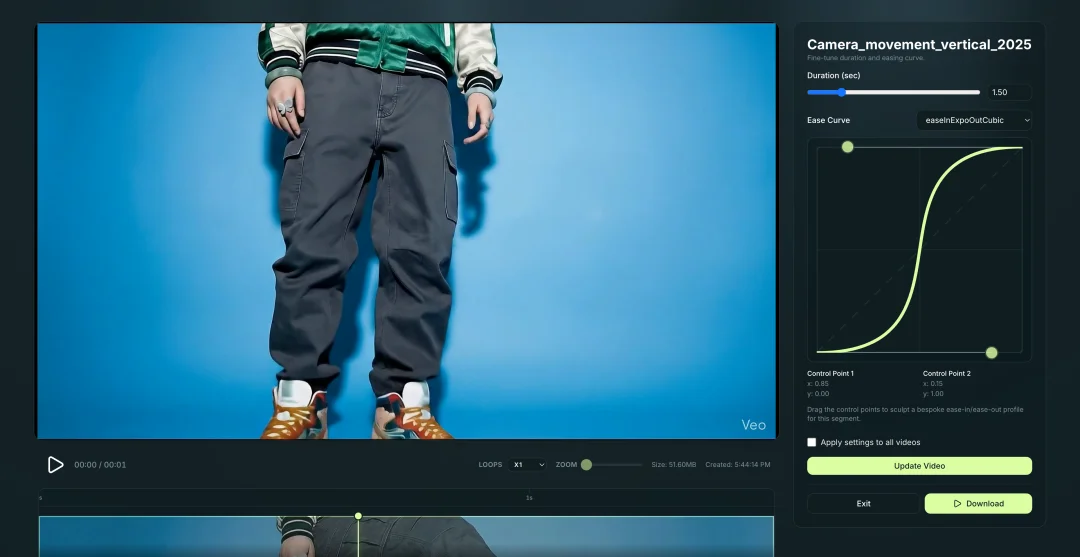Click the Veo watermark logo
The width and height of the screenshot is (1080, 557).
coord(753,425)
